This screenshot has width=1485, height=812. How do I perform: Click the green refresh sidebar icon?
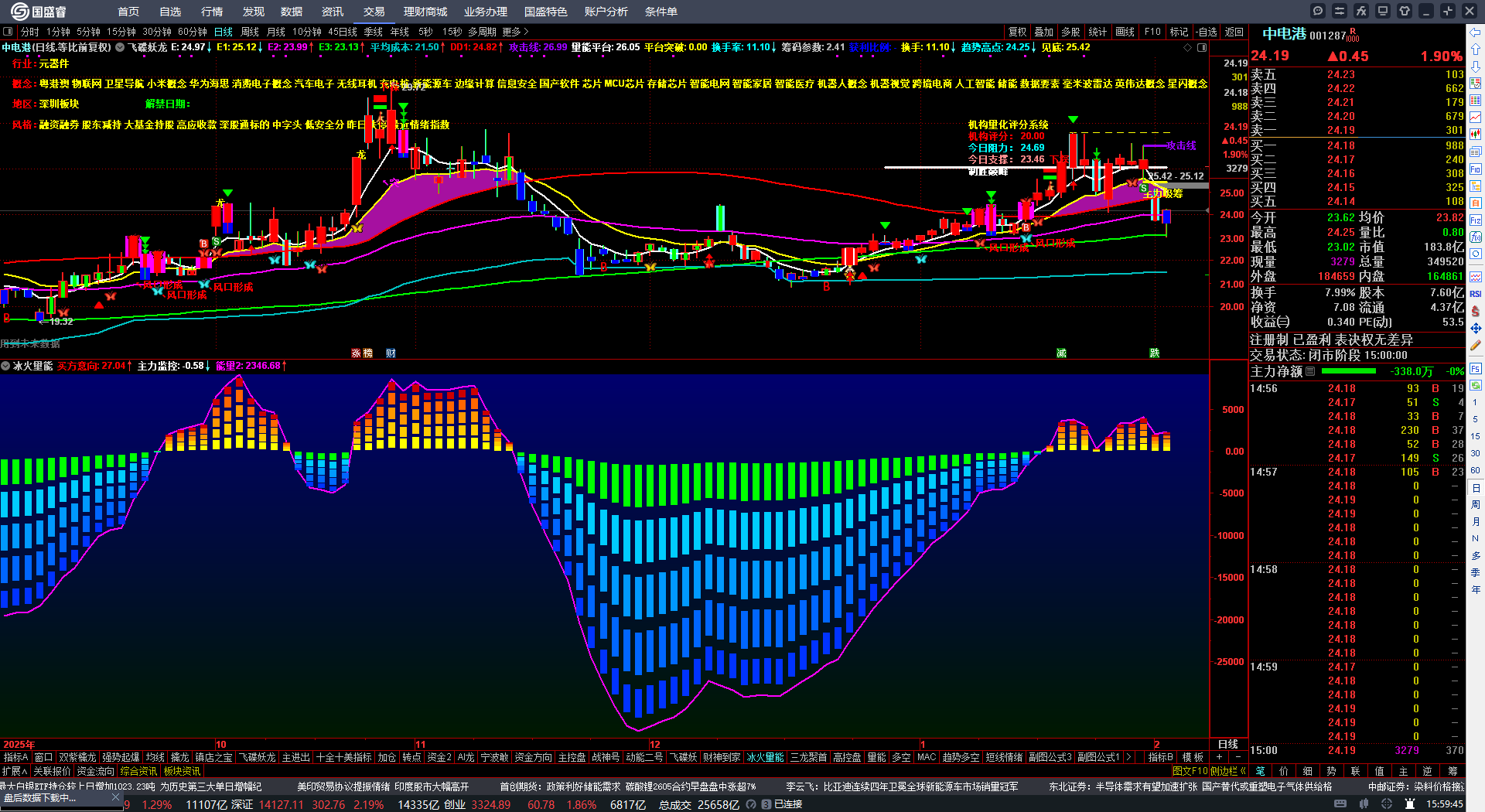pos(1476,385)
